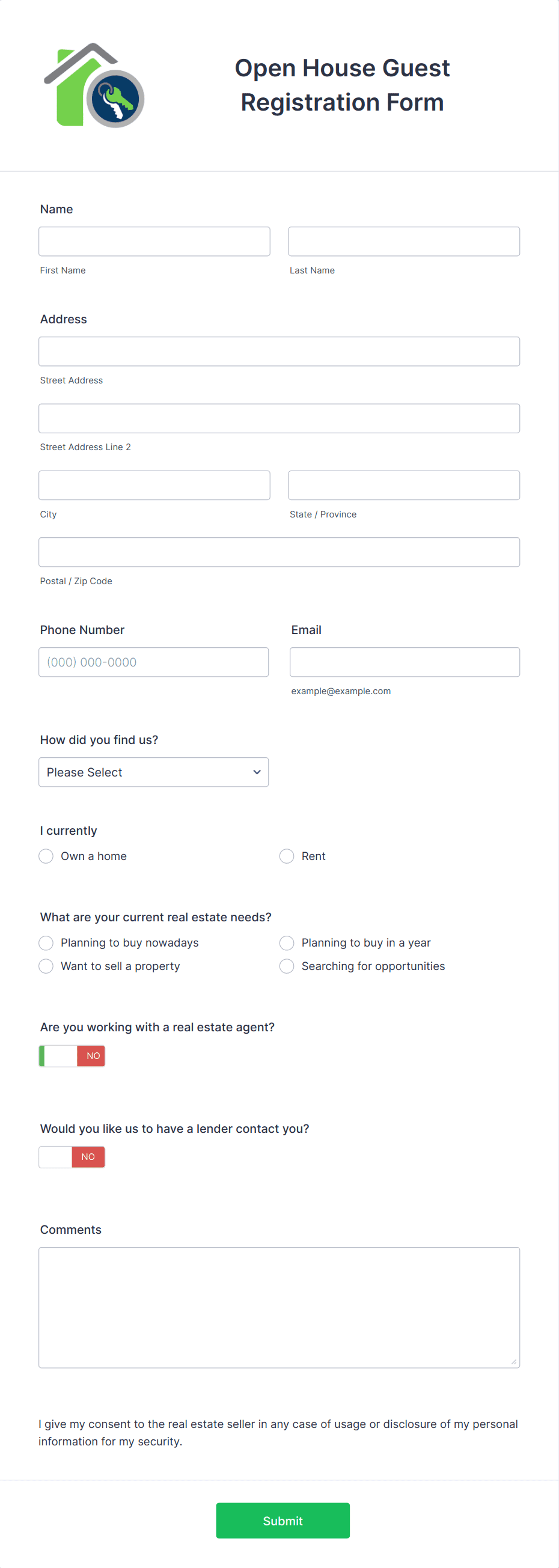Toggle the real estate agent switch
Viewport: 559px width, 1568px height.
[72, 1055]
